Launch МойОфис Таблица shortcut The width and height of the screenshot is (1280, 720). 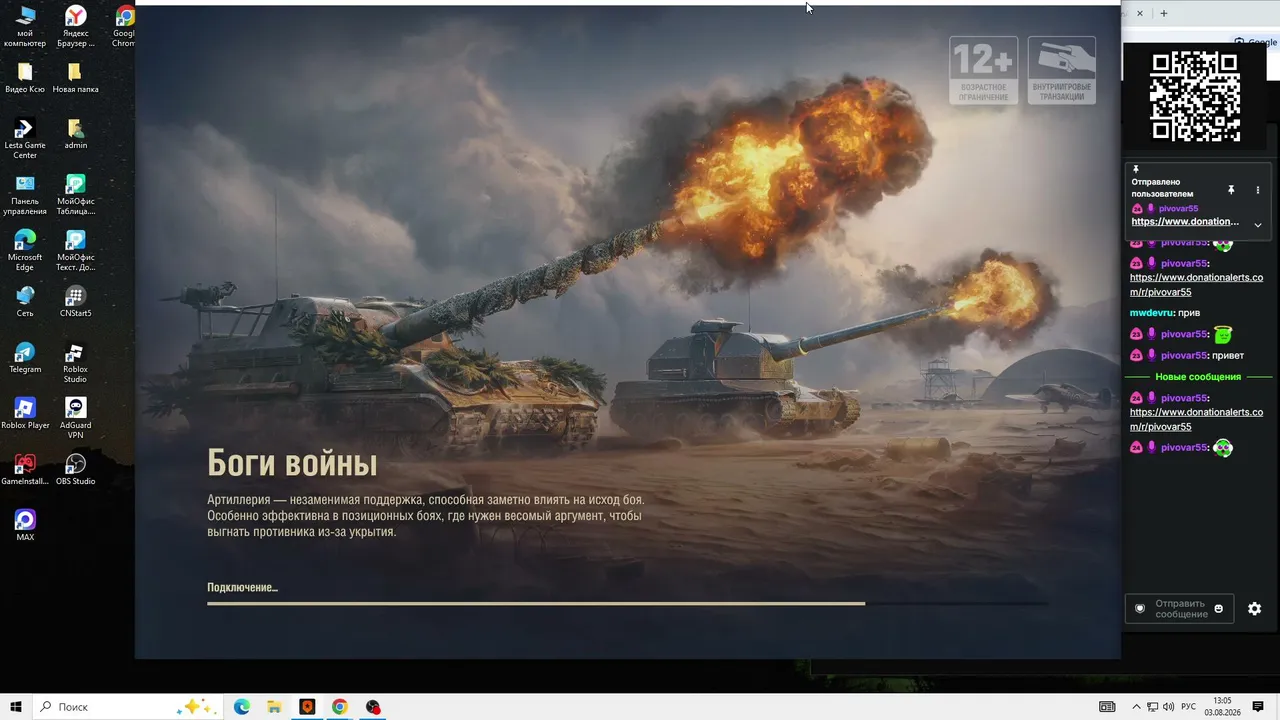coord(75,195)
